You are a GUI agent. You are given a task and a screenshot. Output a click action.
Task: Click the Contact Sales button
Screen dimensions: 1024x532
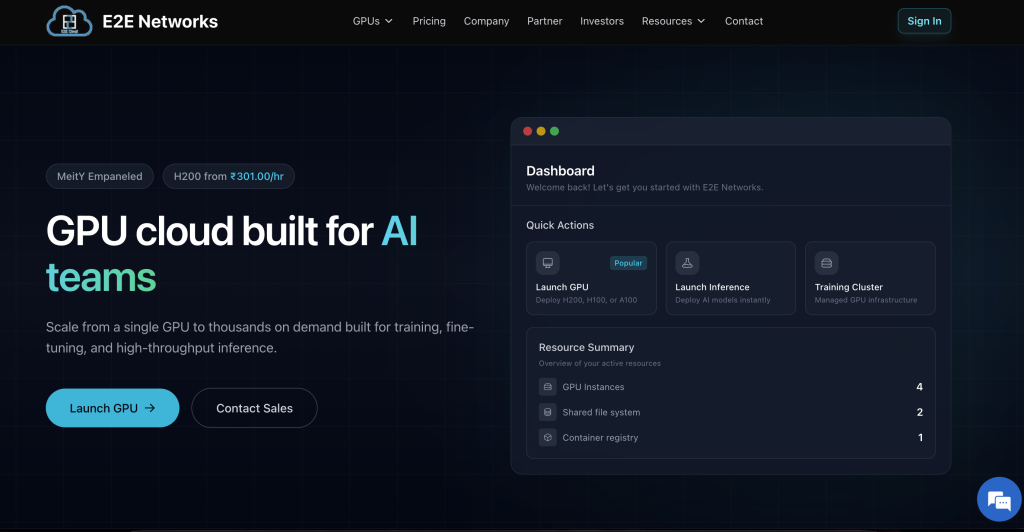point(254,408)
